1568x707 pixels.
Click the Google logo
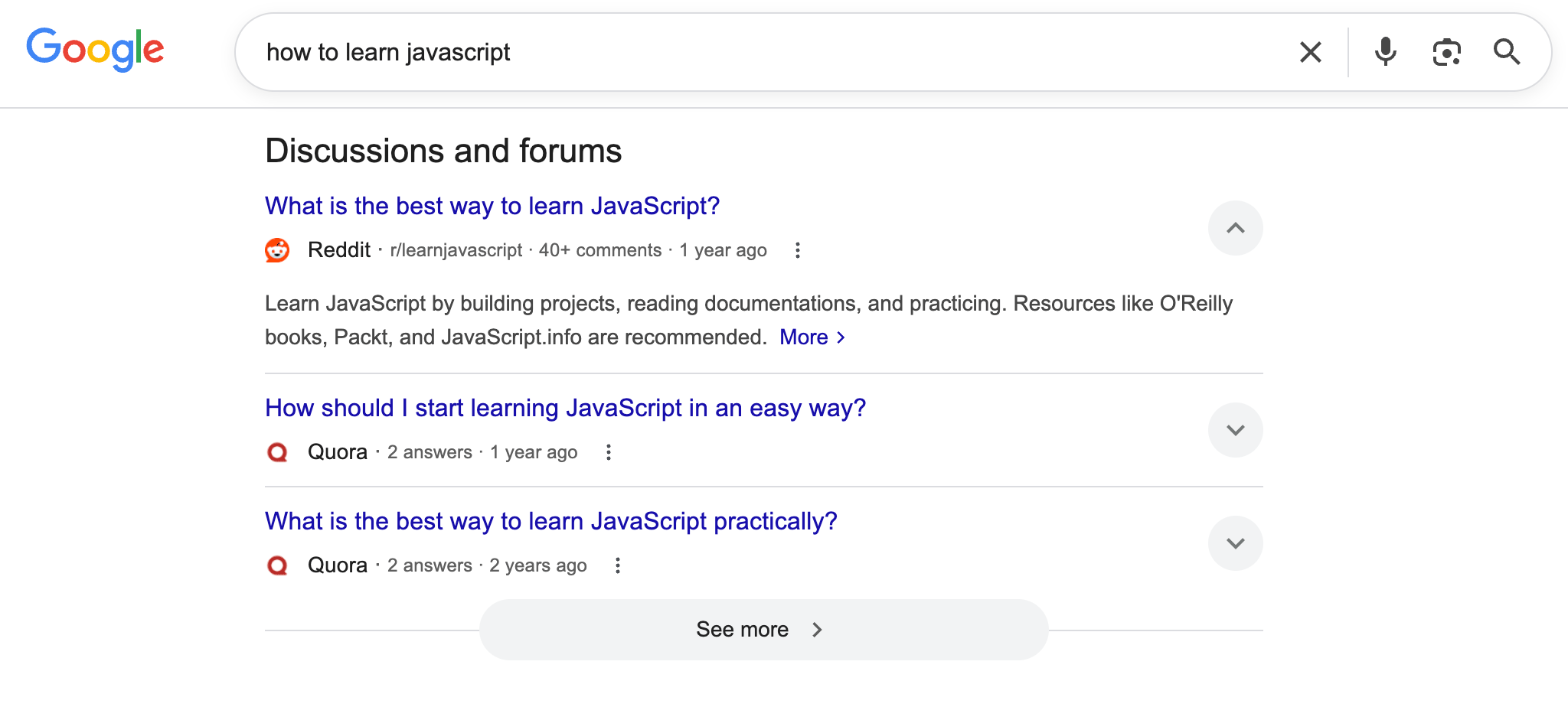point(95,50)
